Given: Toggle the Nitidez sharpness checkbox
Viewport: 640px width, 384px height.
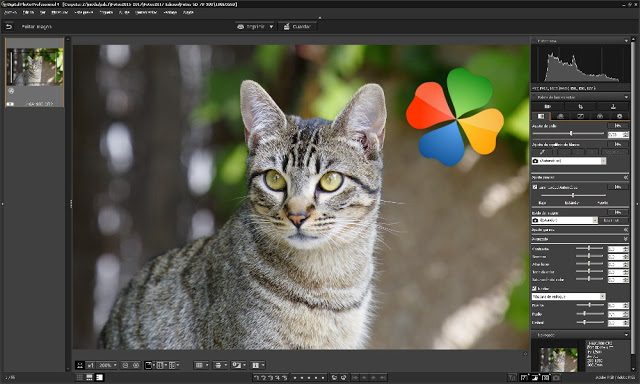Looking at the screenshot, I should 534,288.
